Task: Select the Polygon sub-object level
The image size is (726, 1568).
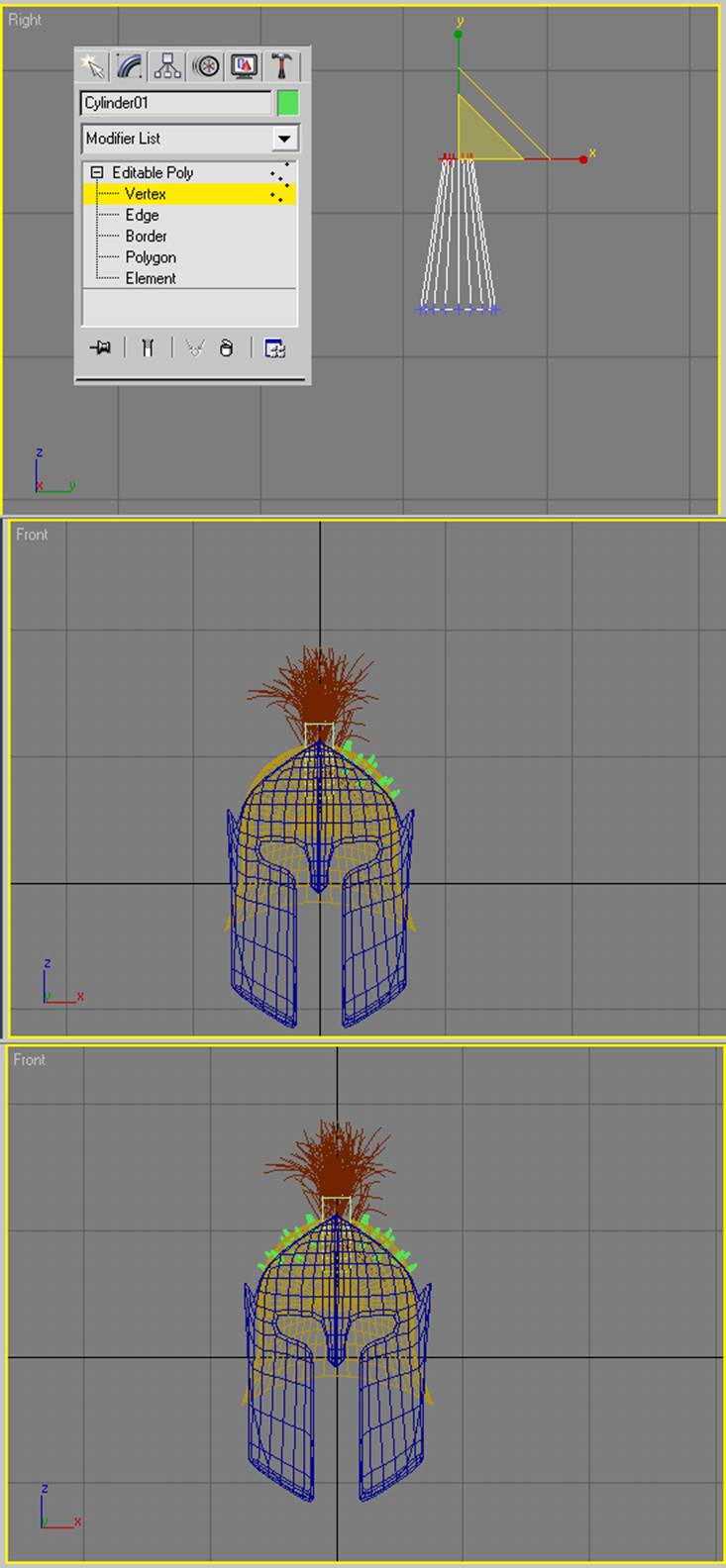Action: tap(151, 257)
